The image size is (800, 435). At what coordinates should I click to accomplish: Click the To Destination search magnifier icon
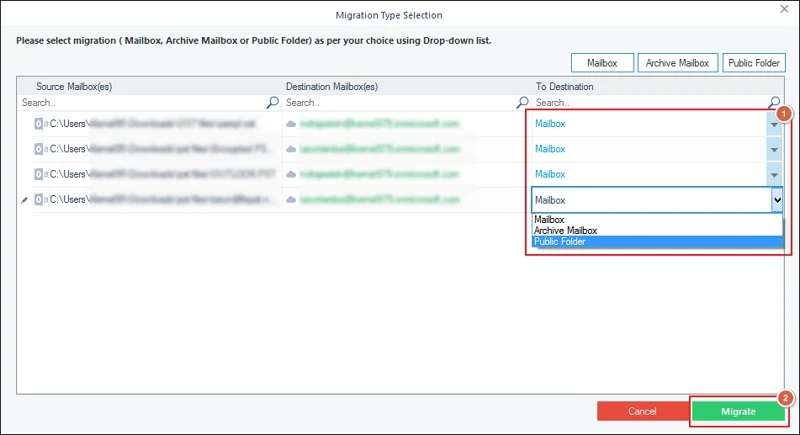click(774, 103)
